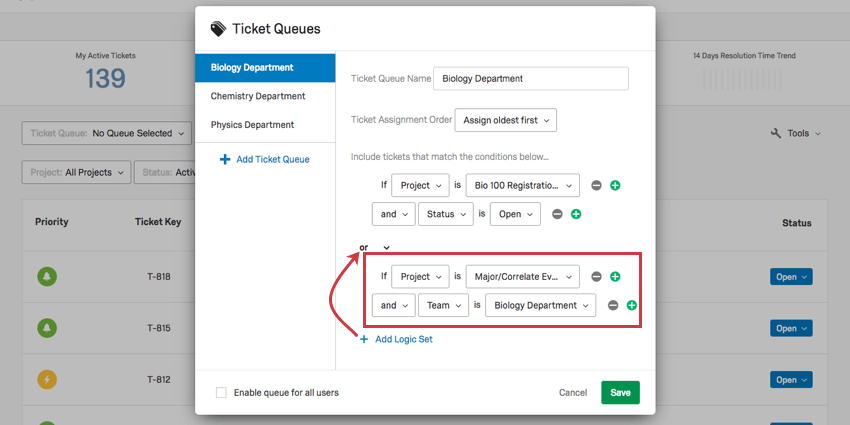The height and width of the screenshot is (425, 850).
Task: Cancel the Ticket Queues dialog
Action: click(573, 393)
